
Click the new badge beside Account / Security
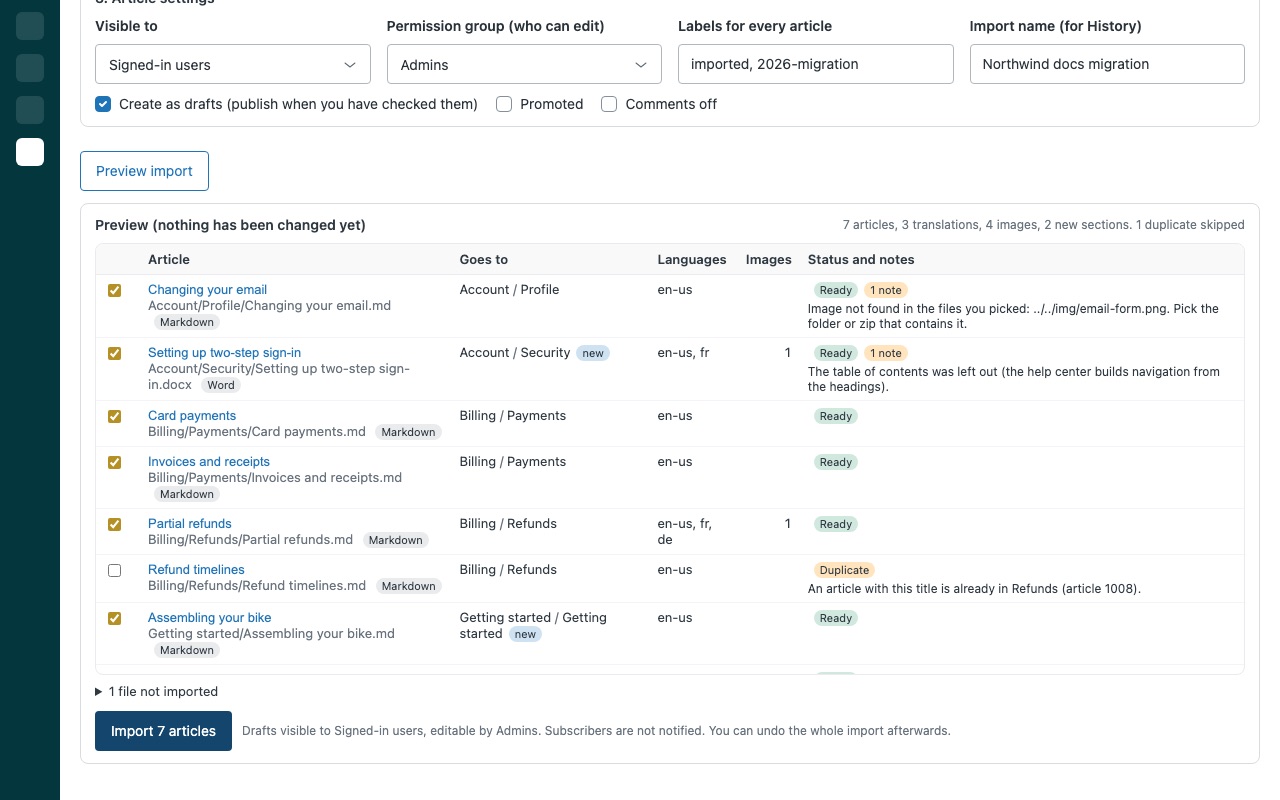(x=593, y=353)
